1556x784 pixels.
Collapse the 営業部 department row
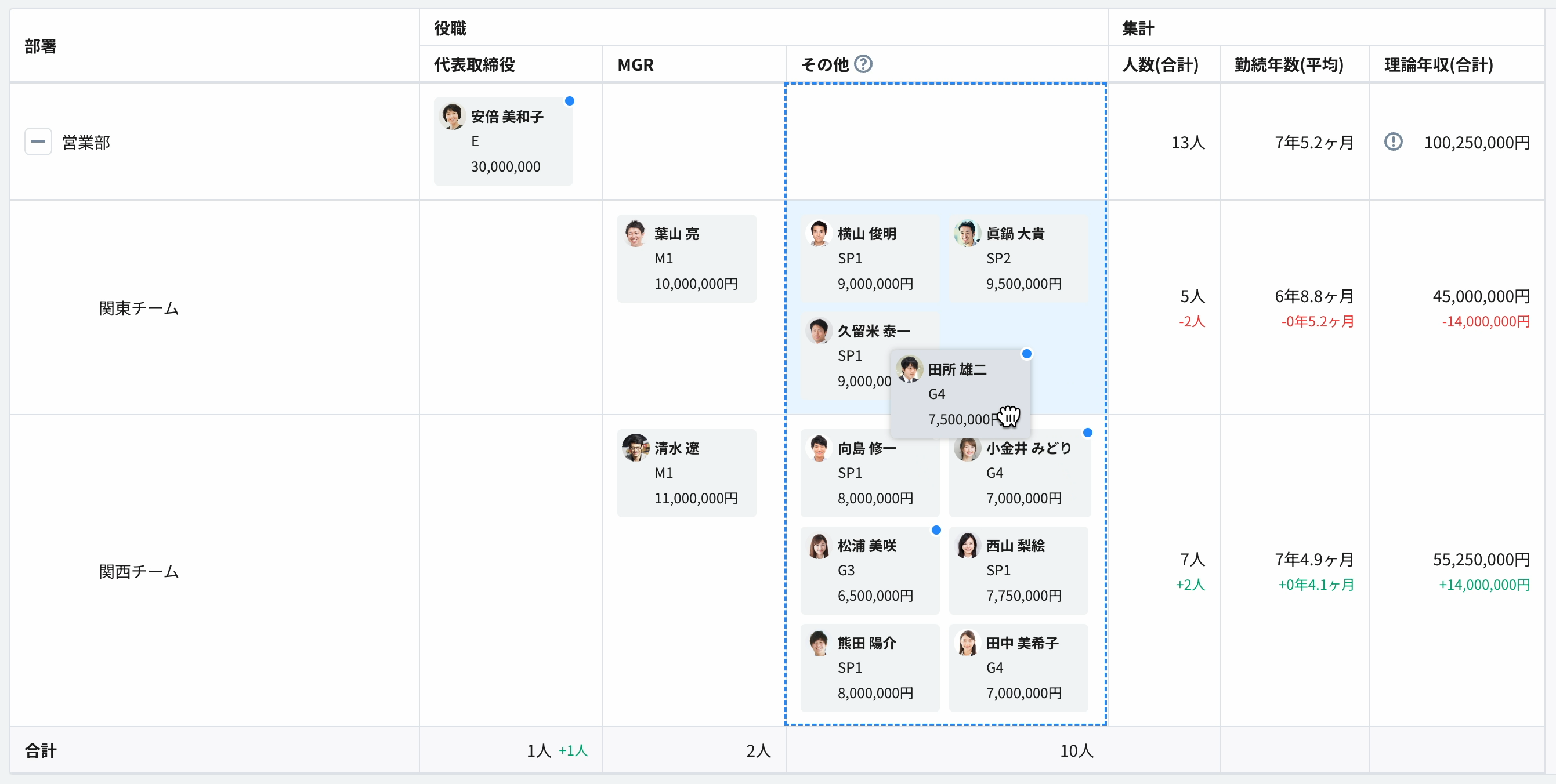[38, 142]
